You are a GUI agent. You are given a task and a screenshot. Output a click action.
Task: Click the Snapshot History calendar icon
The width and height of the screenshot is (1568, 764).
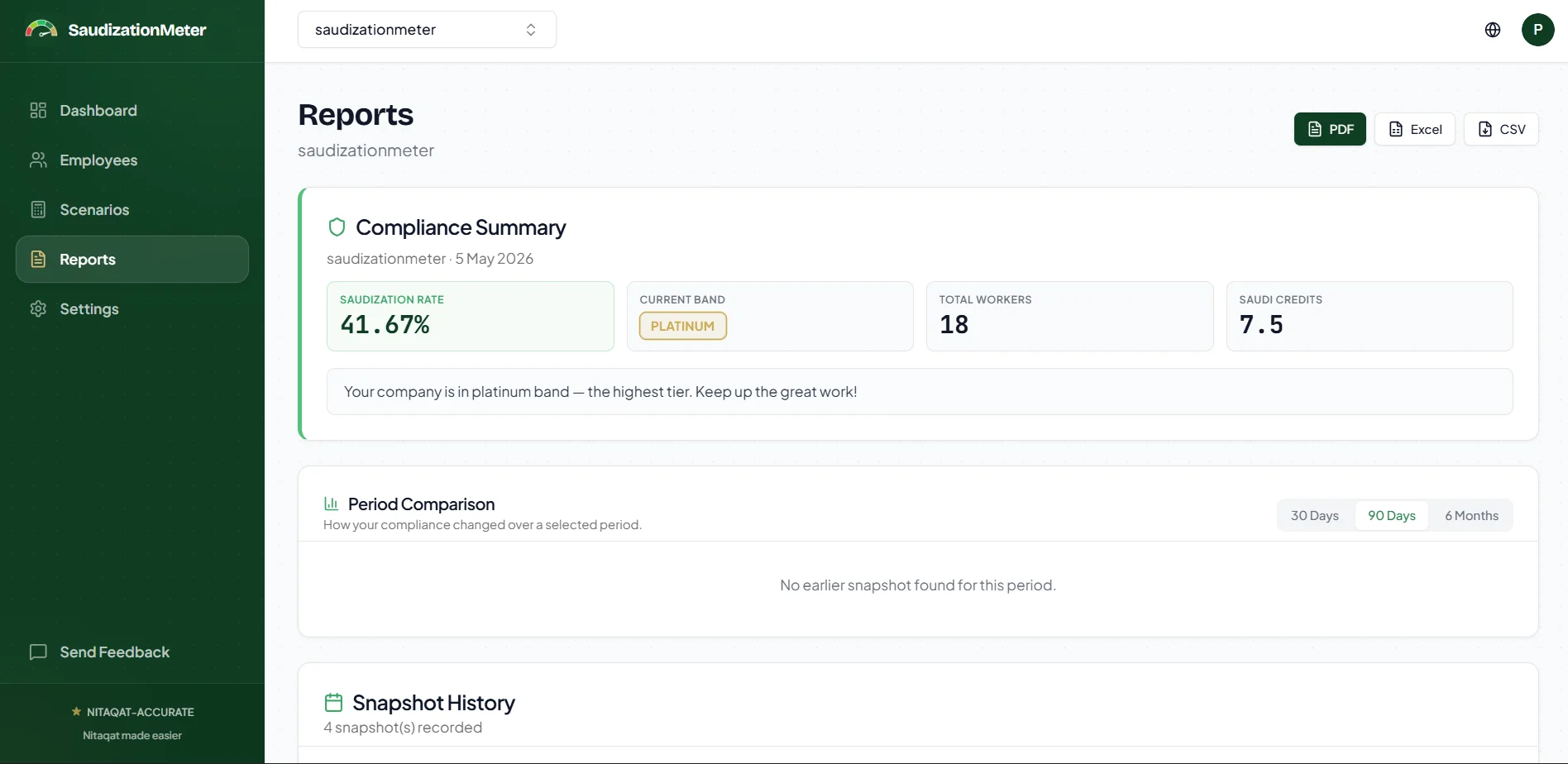[333, 703]
